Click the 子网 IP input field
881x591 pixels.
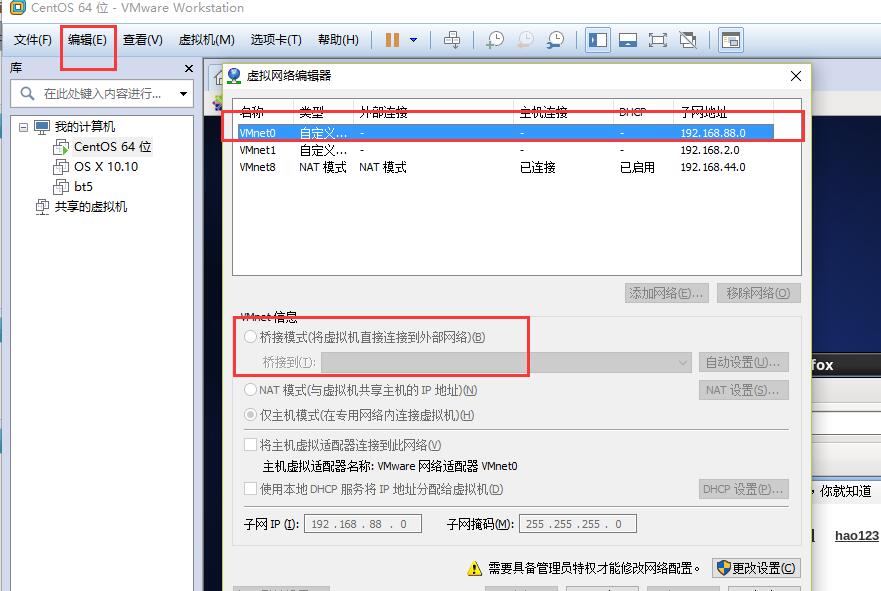363,524
